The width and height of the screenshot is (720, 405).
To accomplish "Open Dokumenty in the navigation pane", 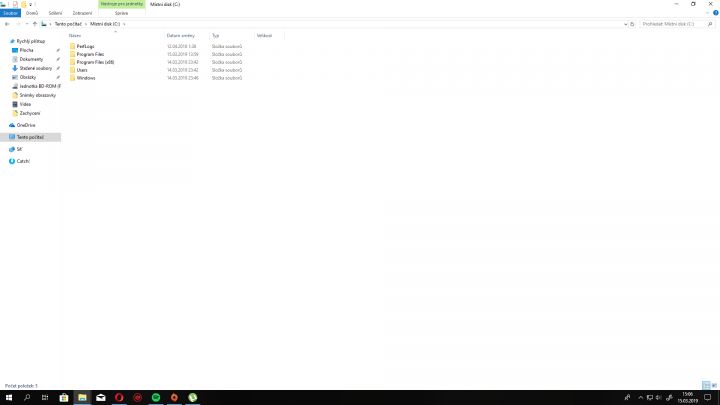I will coord(31,59).
